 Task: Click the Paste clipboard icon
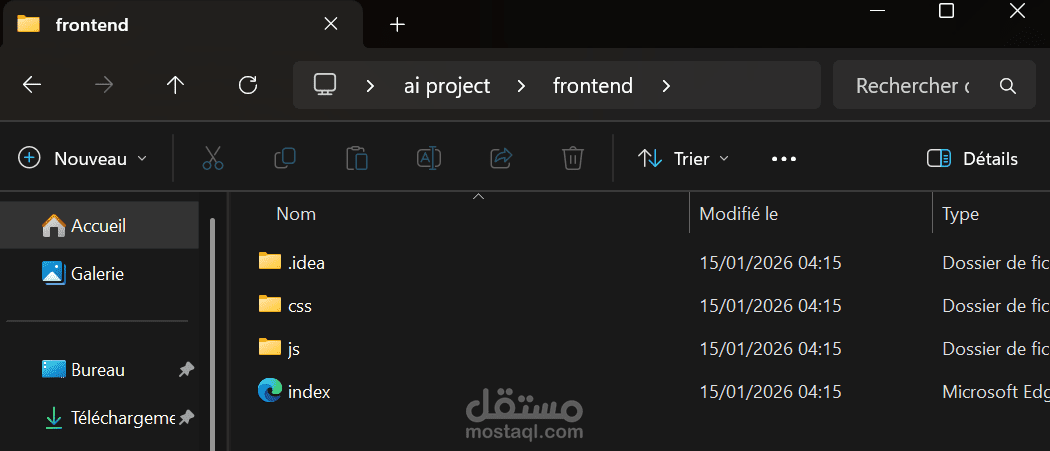tap(357, 158)
